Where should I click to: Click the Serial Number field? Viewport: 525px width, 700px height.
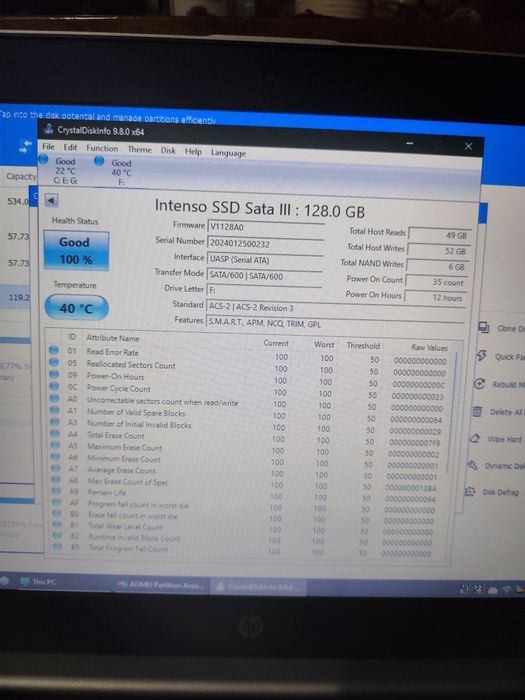[x=266, y=243]
